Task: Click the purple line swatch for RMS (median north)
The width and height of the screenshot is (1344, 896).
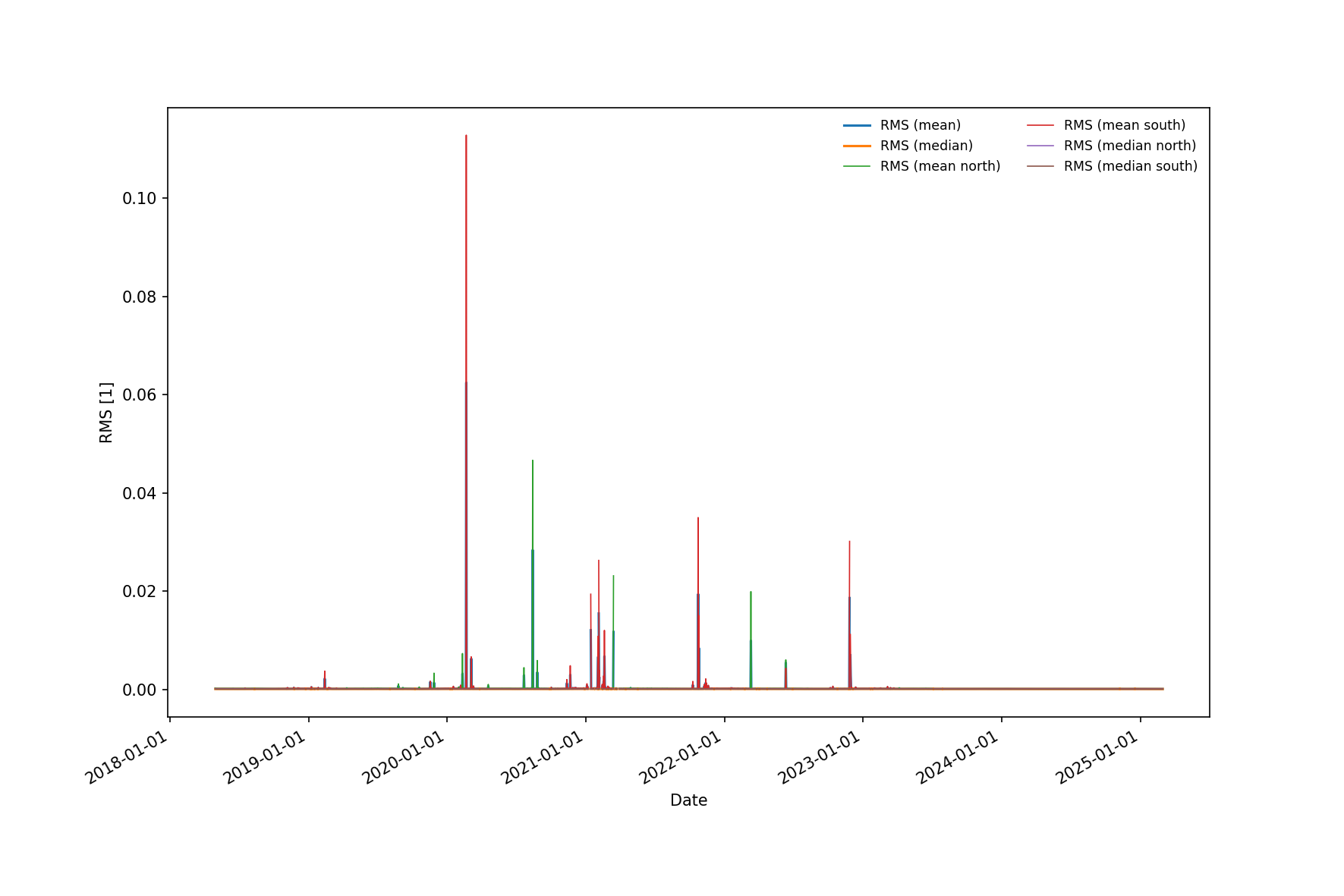Action: click(1040, 146)
